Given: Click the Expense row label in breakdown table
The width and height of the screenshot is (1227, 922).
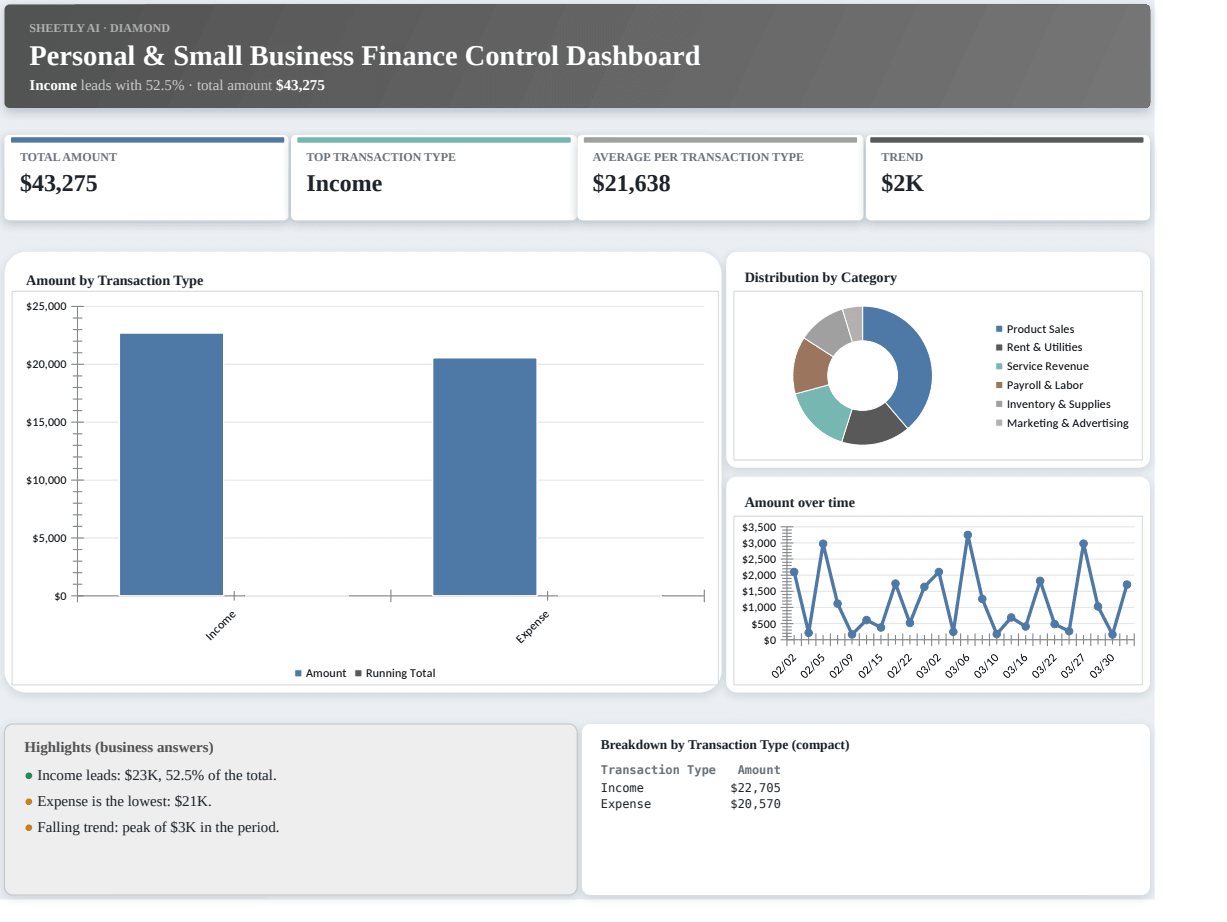Looking at the screenshot, I should pyautogui.click(x=625, y=804).
